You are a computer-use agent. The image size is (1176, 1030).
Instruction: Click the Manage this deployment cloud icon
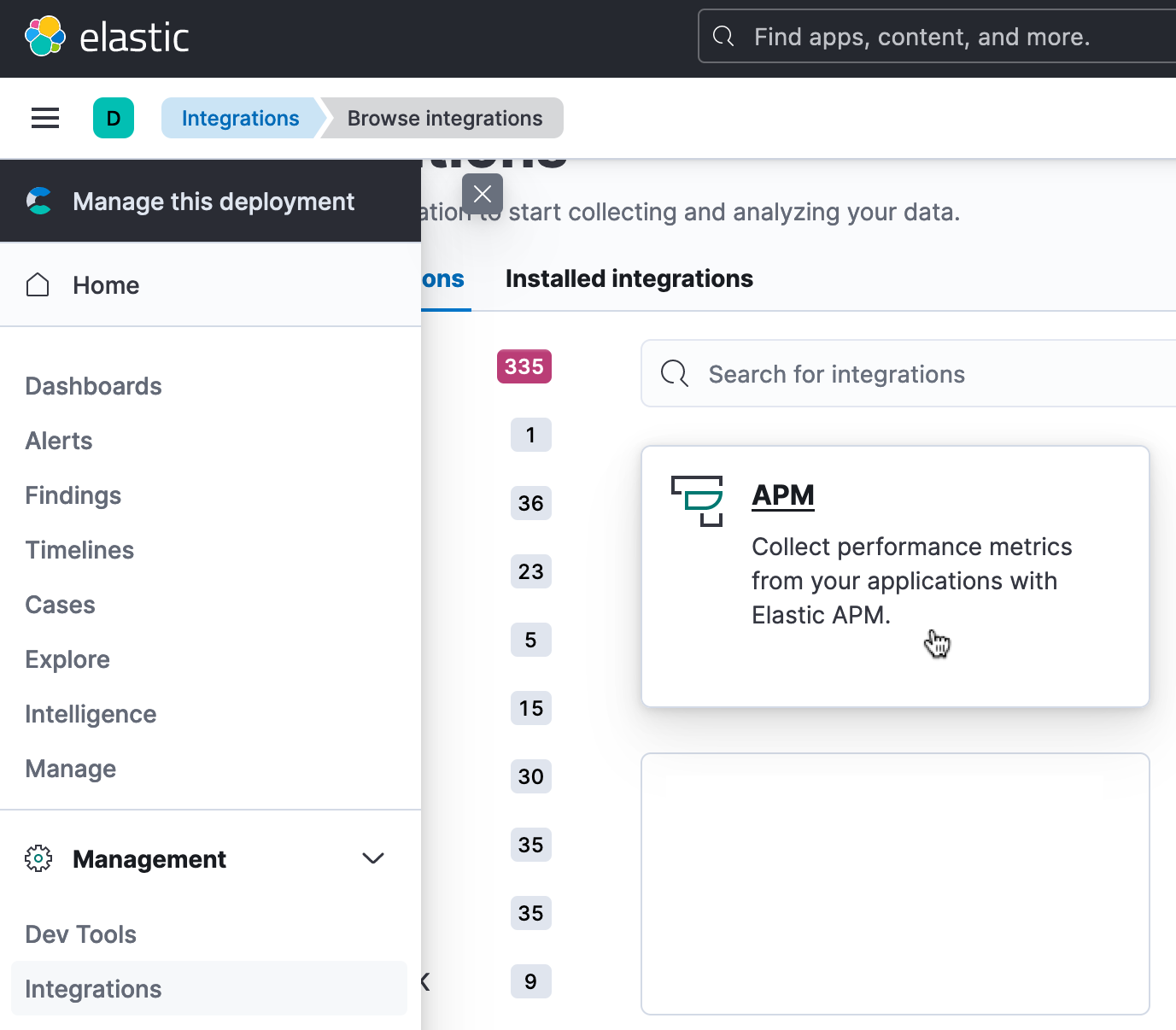39,202
